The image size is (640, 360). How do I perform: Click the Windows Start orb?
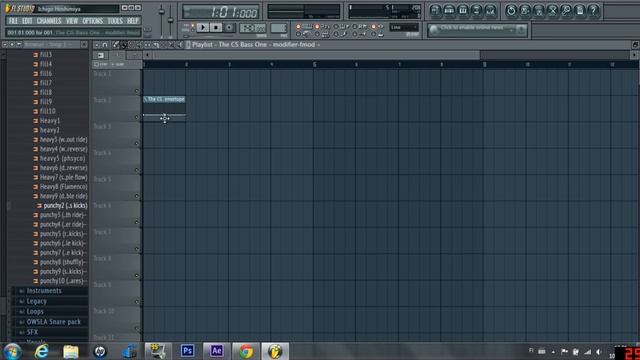click(x=12, y=351)
